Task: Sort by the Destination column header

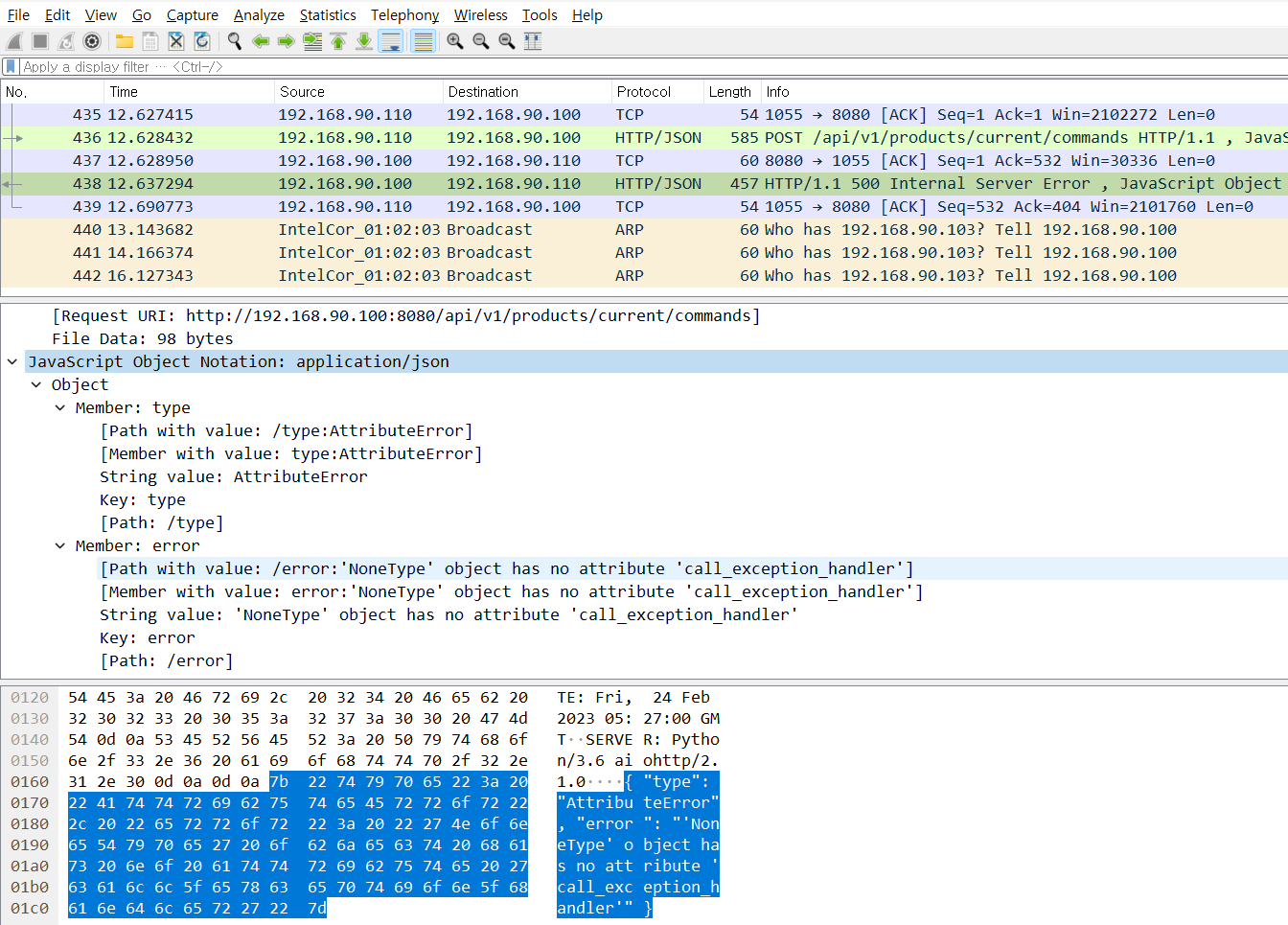Action: [527, 92]
